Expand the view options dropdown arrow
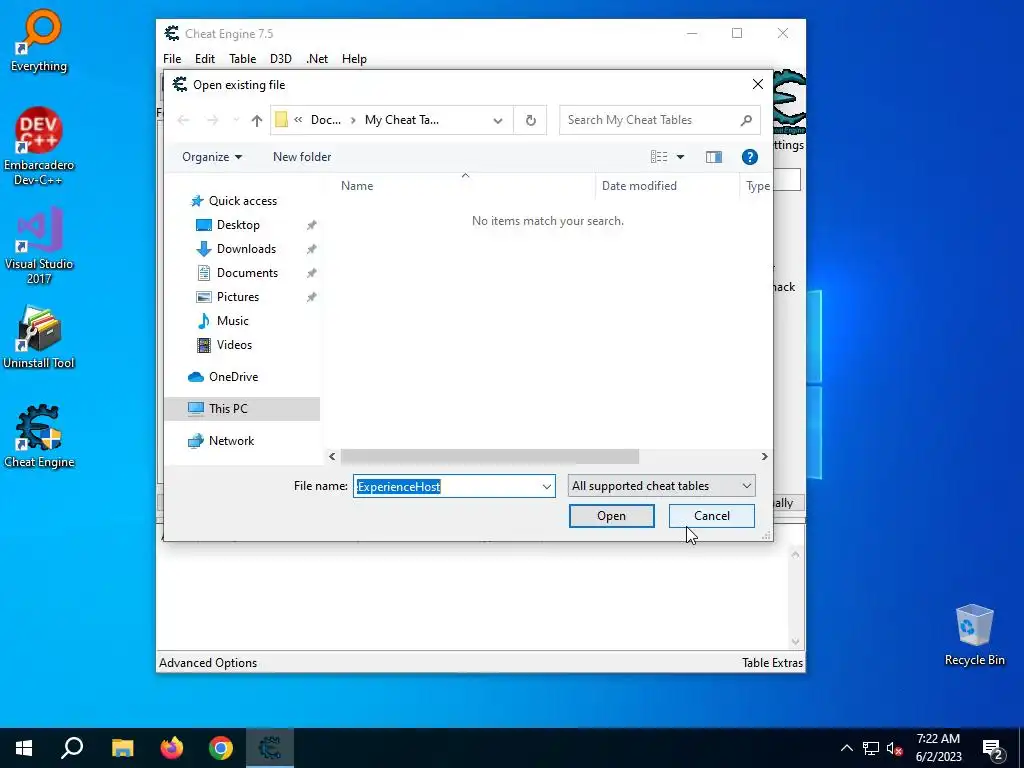 pos(680,157)
